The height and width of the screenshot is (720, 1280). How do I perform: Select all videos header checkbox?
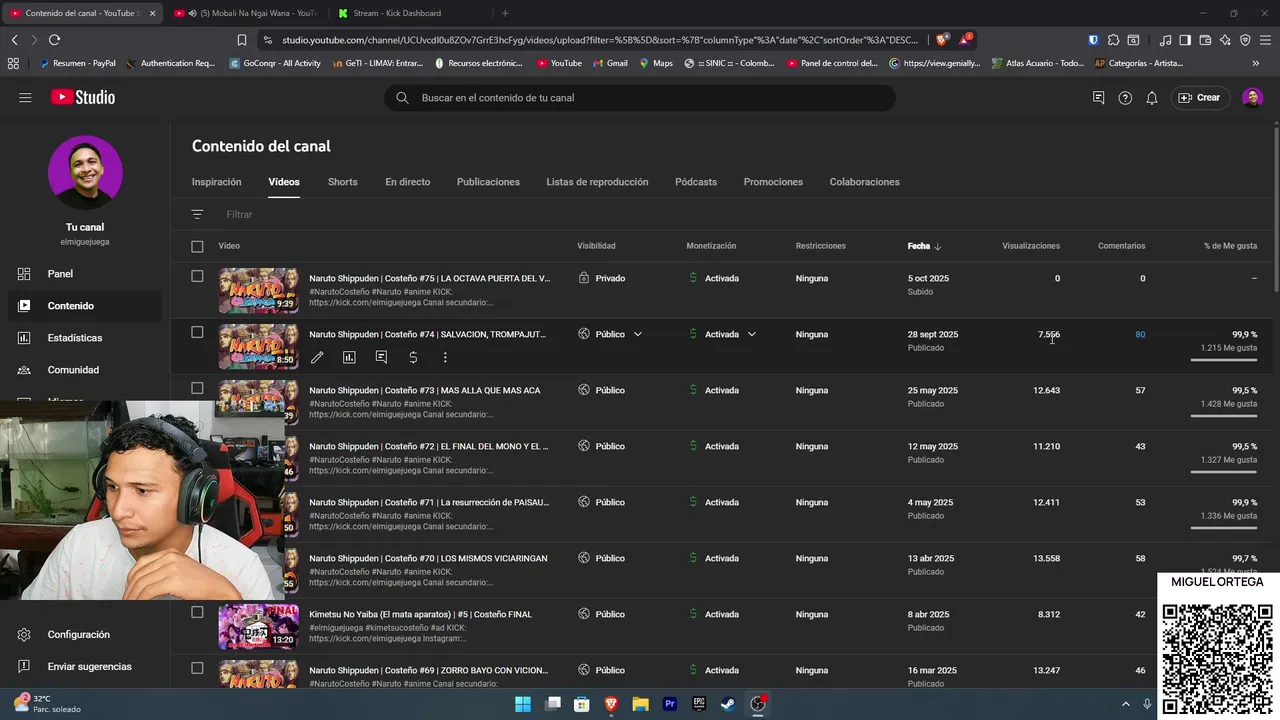[197, 246]
